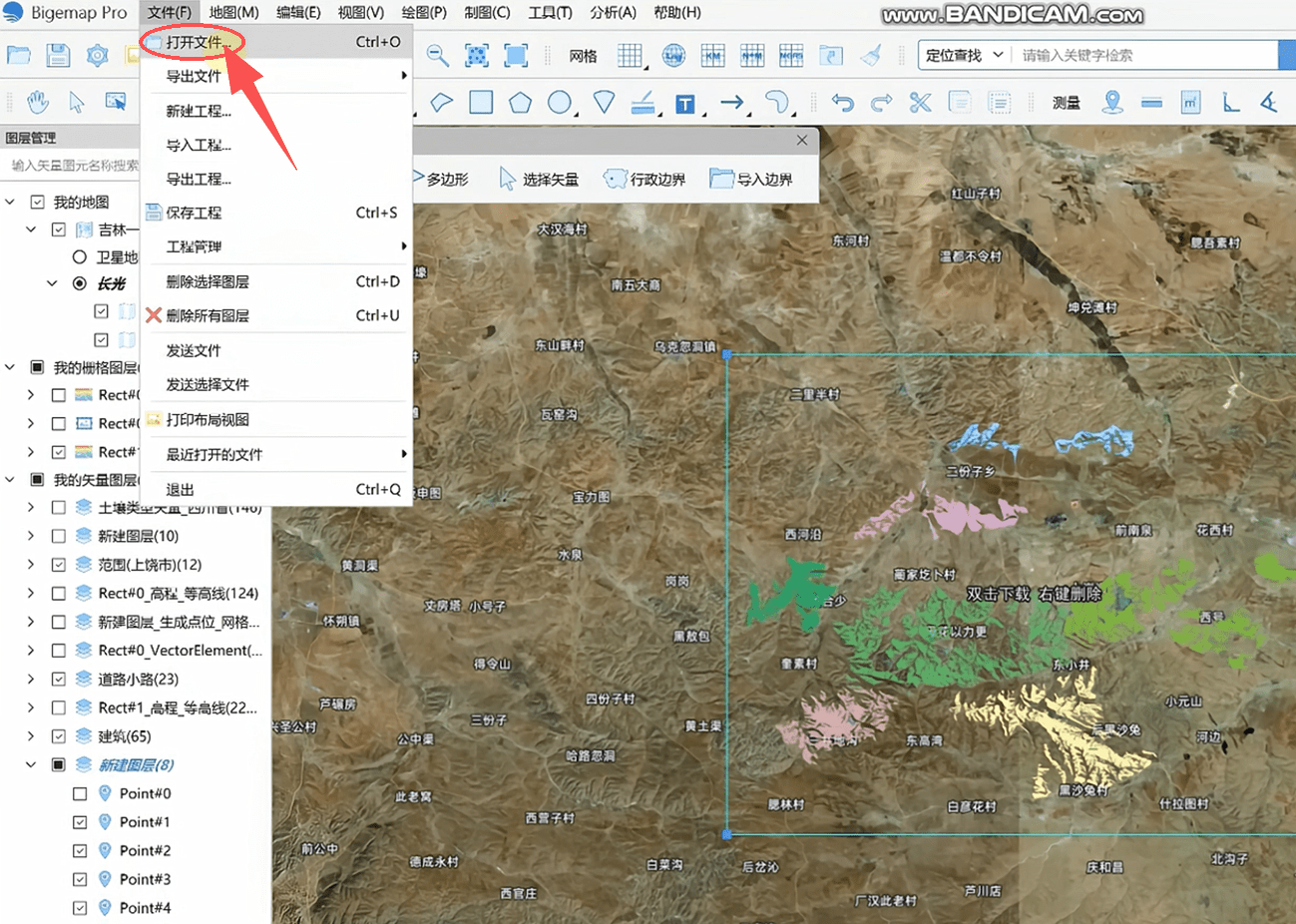
Task: Open settings with the gear toolbar icon
Action: (97, 56)
